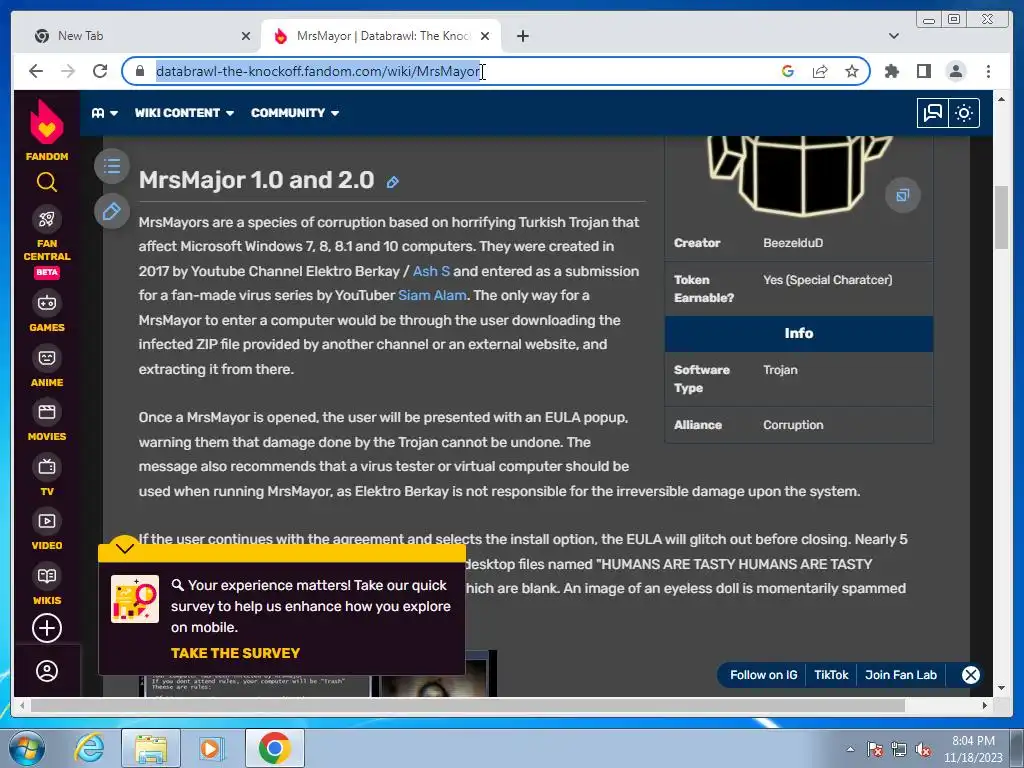
Task: Toggle the Chrome side panel icon
Action: click(x=923, y=71)
